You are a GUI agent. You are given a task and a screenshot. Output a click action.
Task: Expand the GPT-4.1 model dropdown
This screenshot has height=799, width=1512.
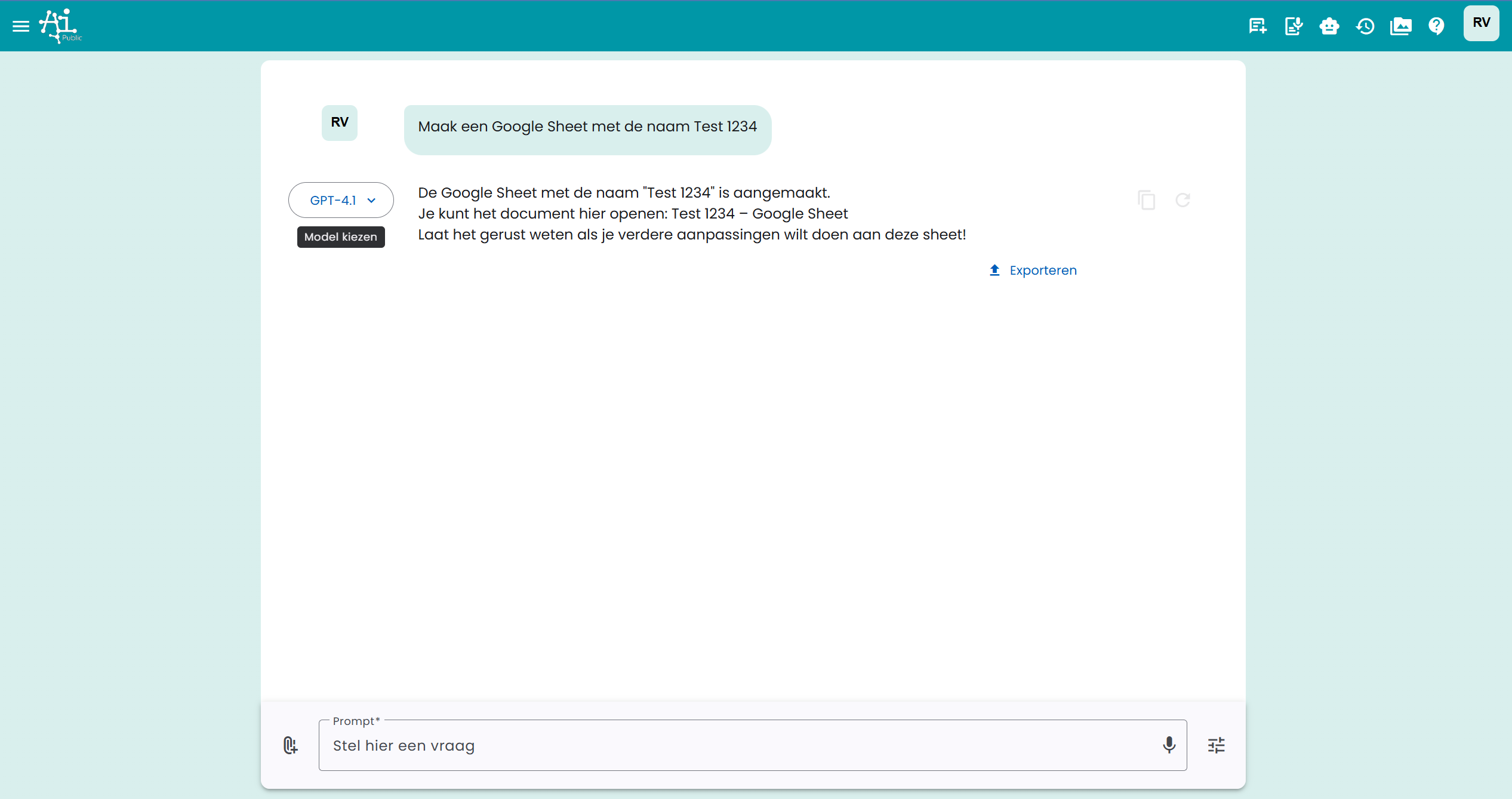click(341, 200)
